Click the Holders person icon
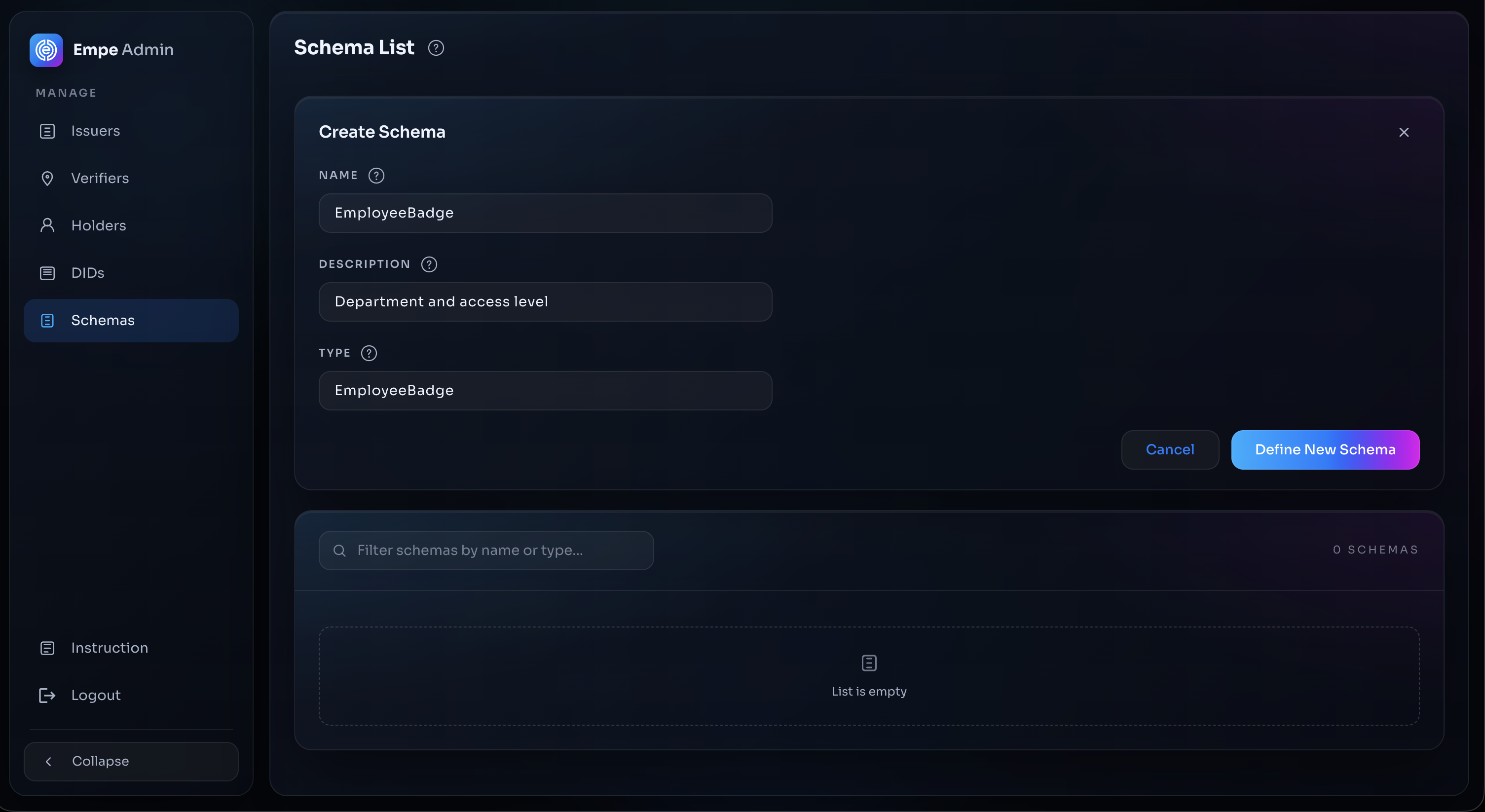This screenshot has height=812, width=1485. pos(47,225)
